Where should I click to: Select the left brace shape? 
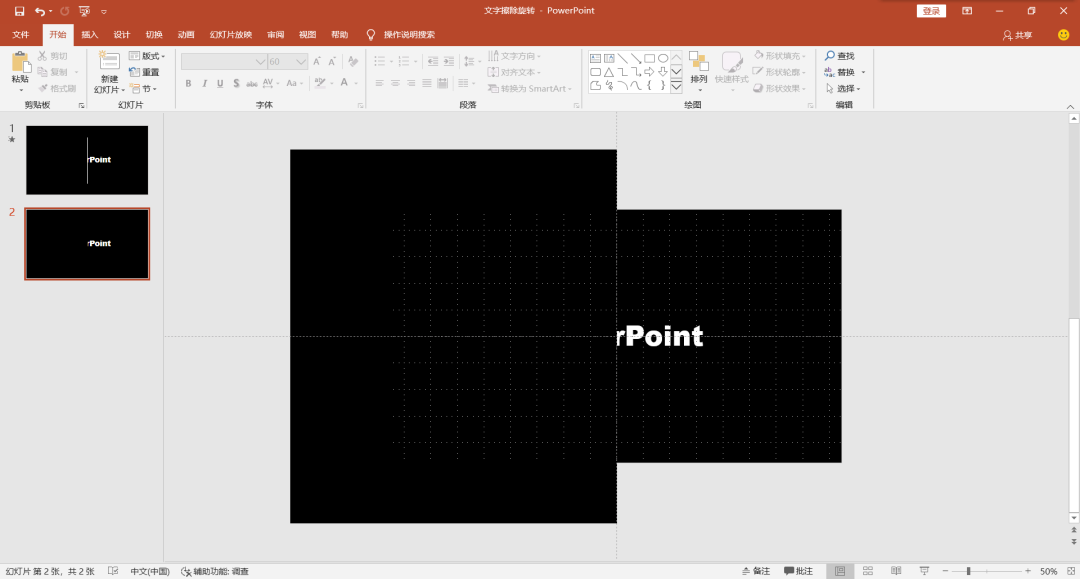pyautogui.click(x=650, y=85)
